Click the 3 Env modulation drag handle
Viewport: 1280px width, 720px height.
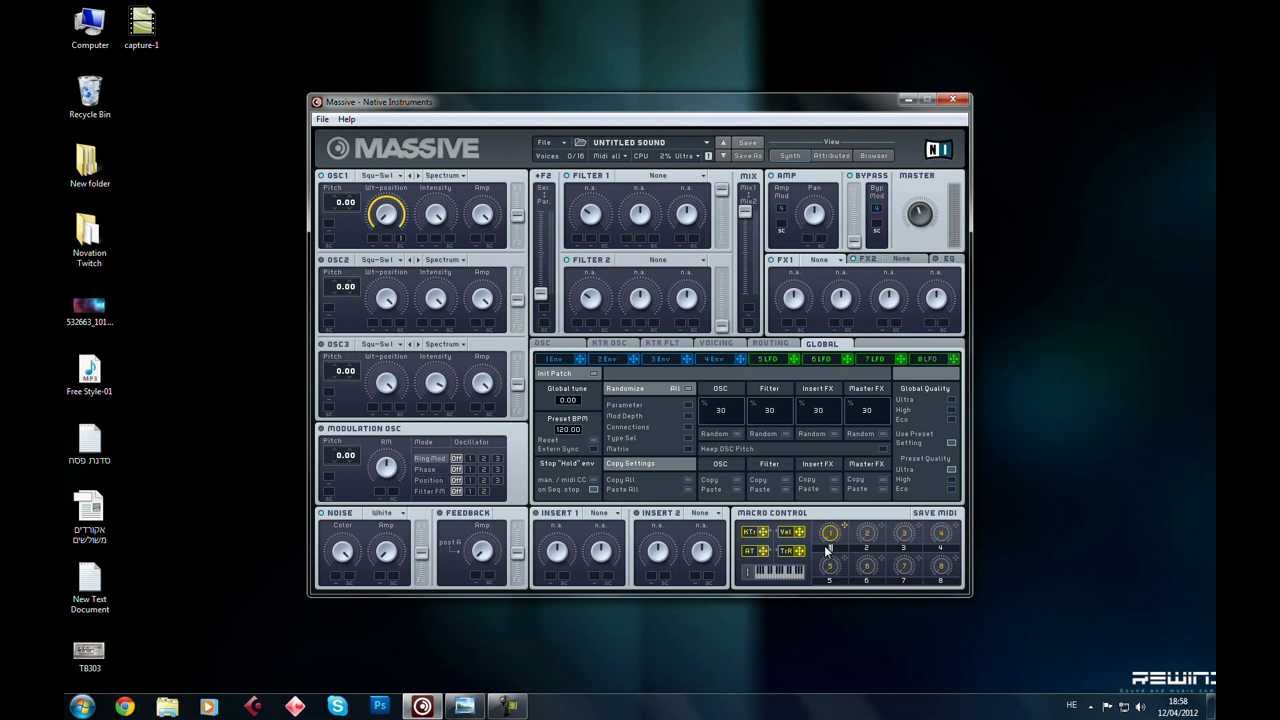click(x=687, y=359)
